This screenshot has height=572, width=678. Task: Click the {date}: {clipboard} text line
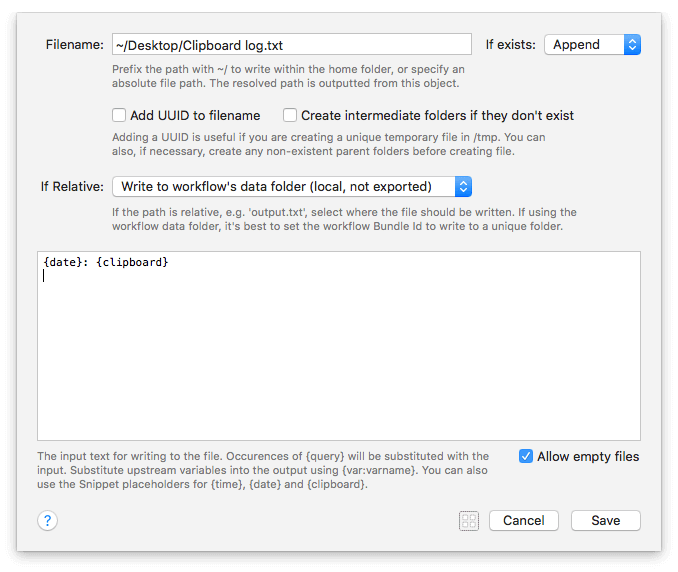click(x=106, y=262)
